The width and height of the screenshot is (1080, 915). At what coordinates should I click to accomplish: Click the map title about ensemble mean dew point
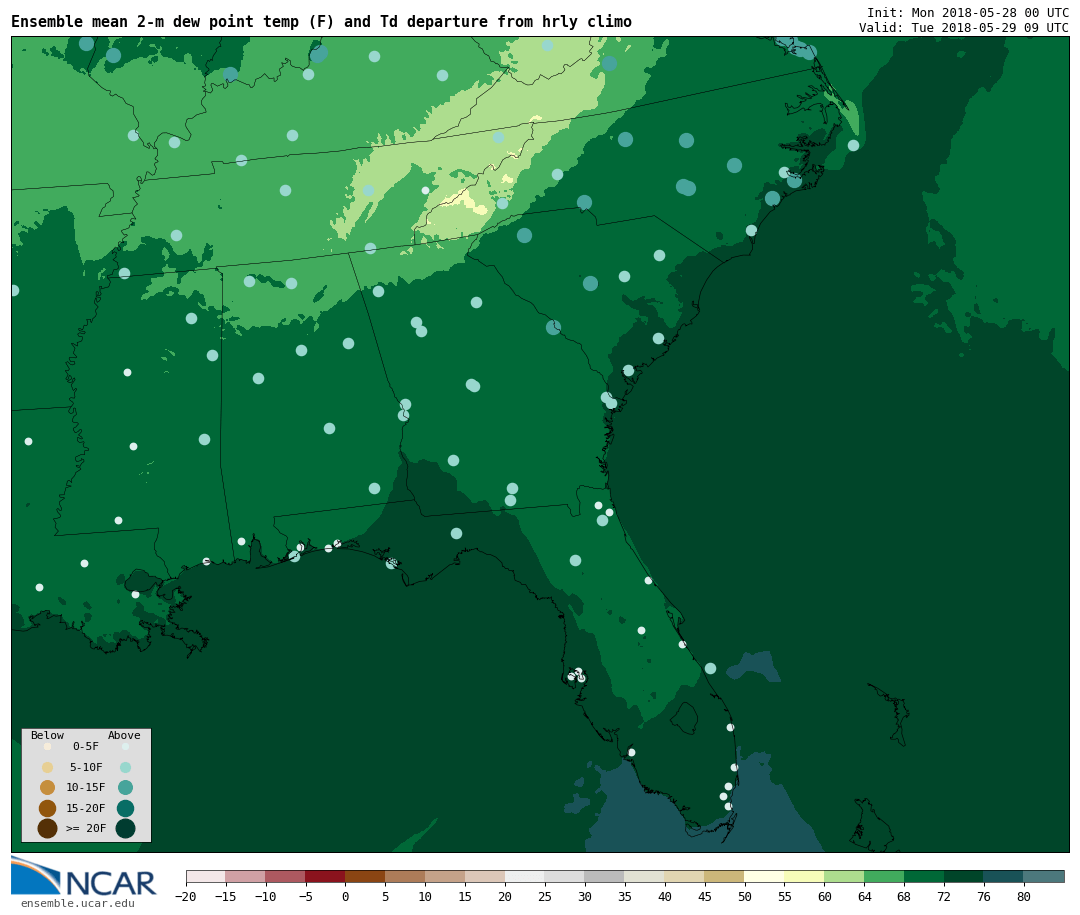coord(321,21)
